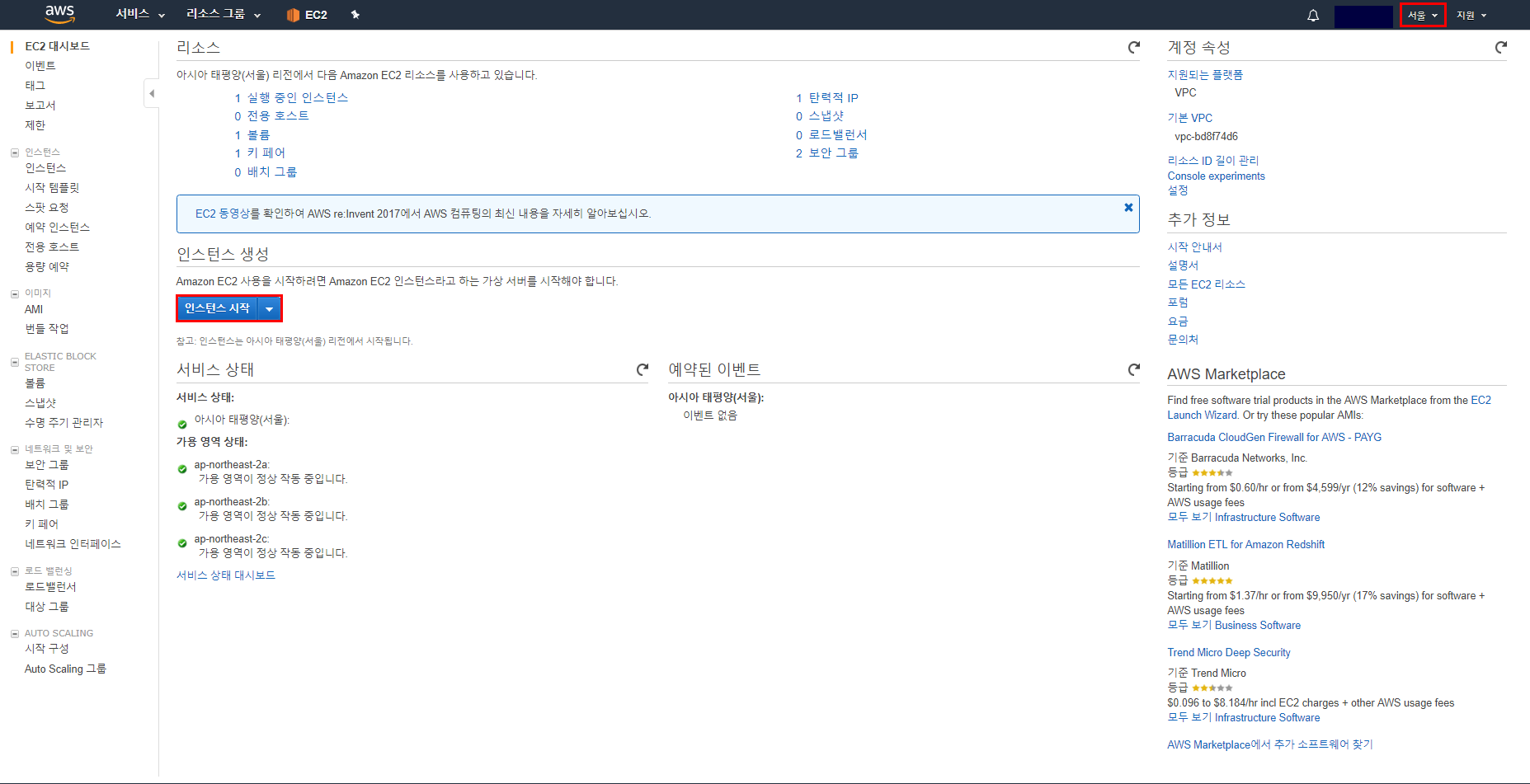Collapse the 인스턴스 sidebar section
Viewport: 1530px width, 784px height.
(15, 153)
